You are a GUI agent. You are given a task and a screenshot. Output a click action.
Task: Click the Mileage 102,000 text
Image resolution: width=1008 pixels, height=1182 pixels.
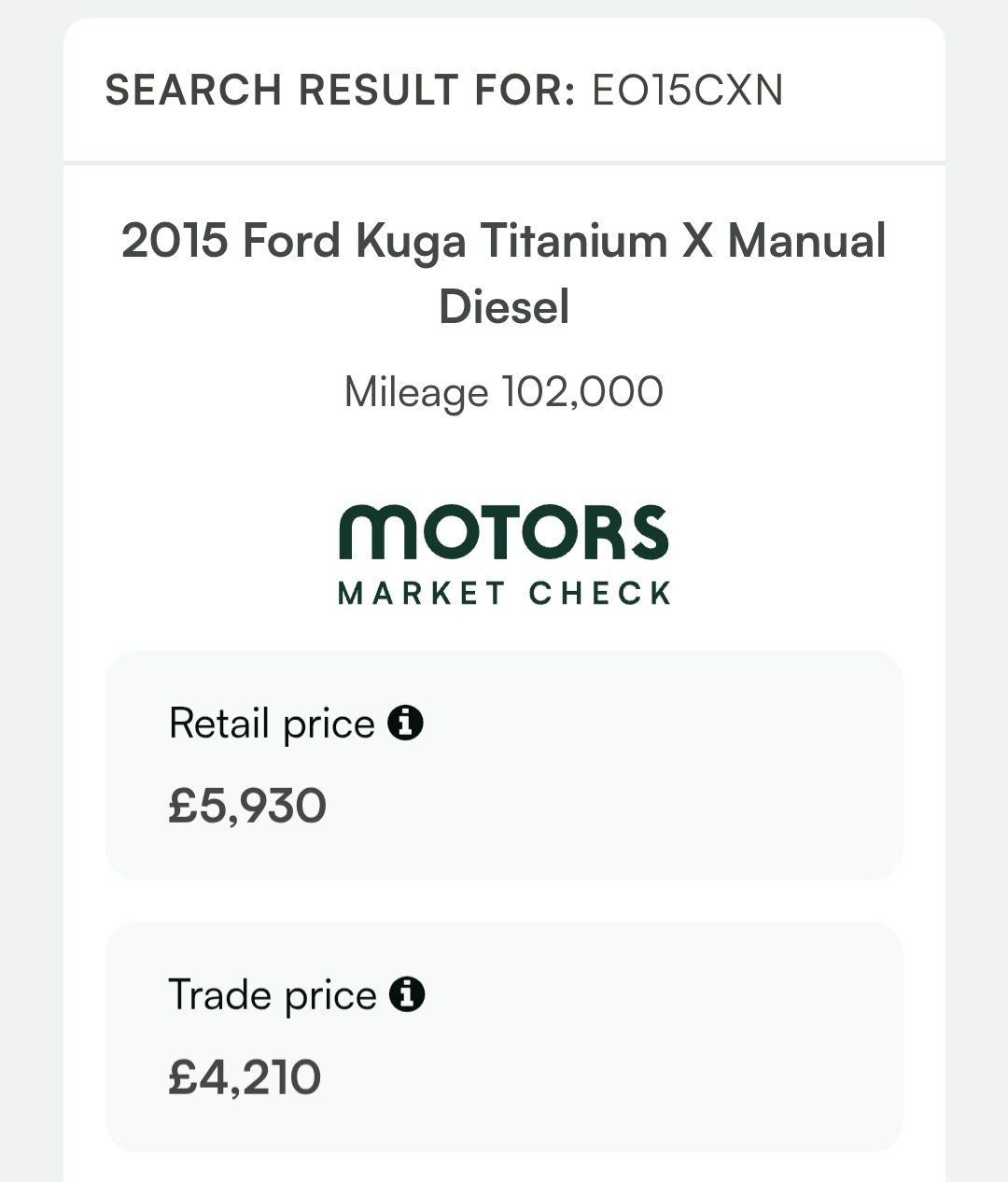pos(502,391)
